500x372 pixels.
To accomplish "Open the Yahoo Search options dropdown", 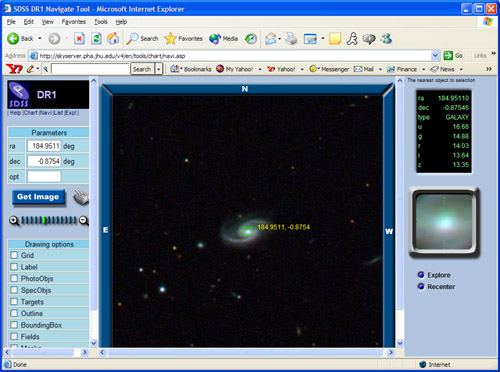I will (x=159, y=69).
